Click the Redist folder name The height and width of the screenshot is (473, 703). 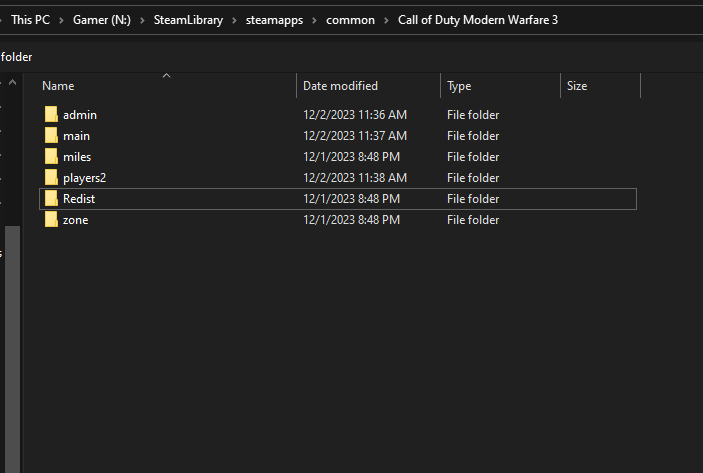[x=79, y=199]
